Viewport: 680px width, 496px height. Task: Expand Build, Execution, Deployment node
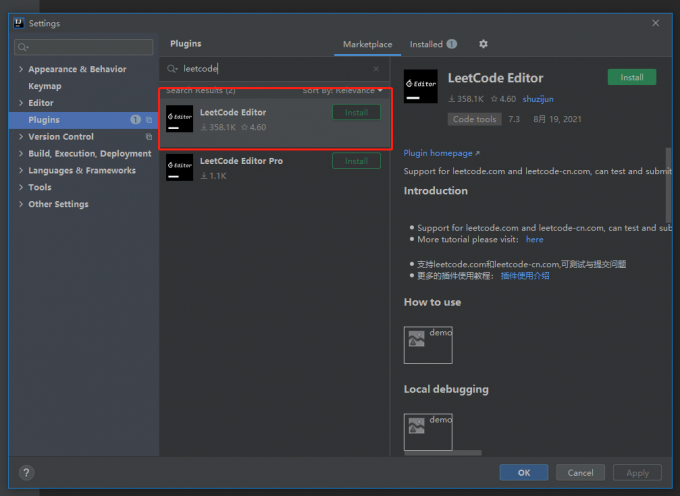[21, 153]
